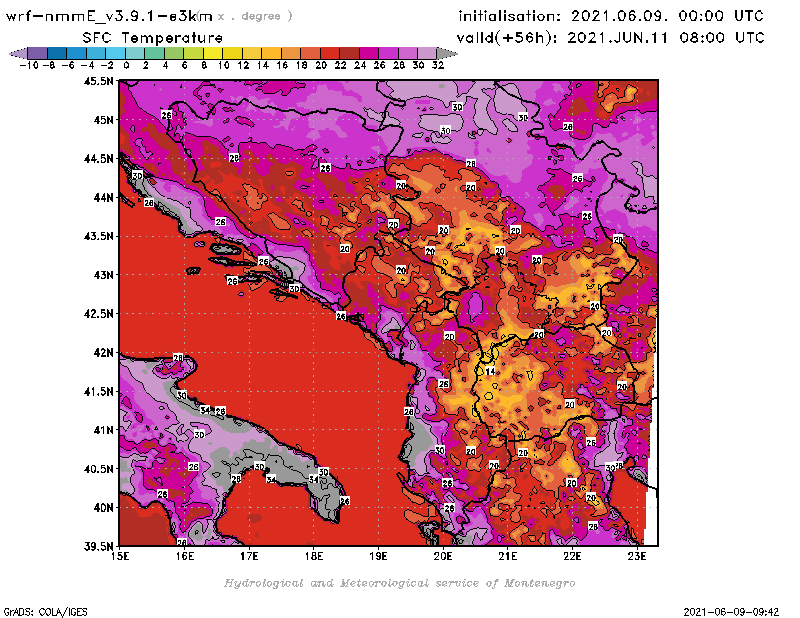
Task: Click the legend swatch between -10 and -8
Action: pos(38,53)
